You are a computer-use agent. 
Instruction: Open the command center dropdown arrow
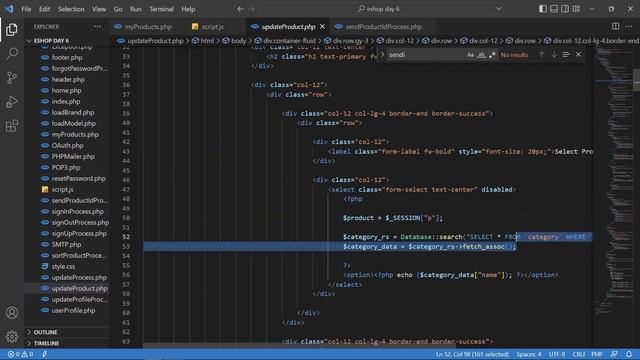(x=498, y=9)
